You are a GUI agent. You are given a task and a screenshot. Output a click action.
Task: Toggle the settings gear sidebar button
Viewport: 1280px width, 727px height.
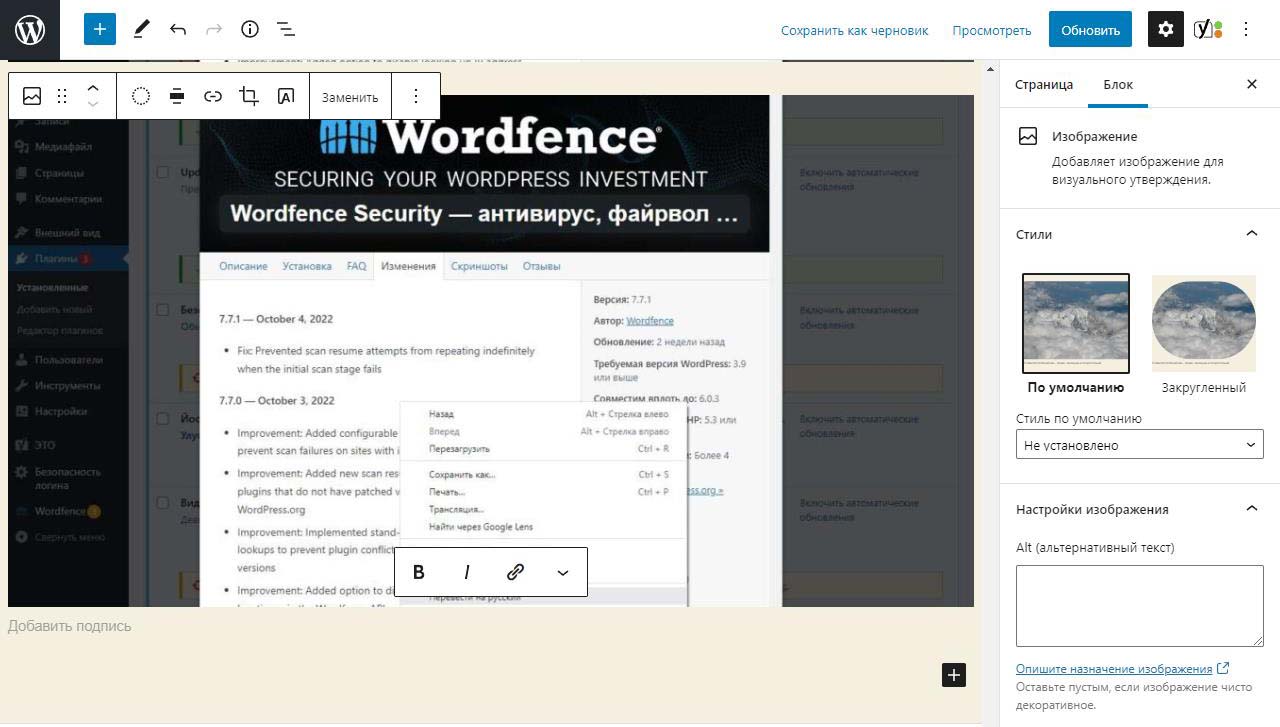[x=1165, y=30]
